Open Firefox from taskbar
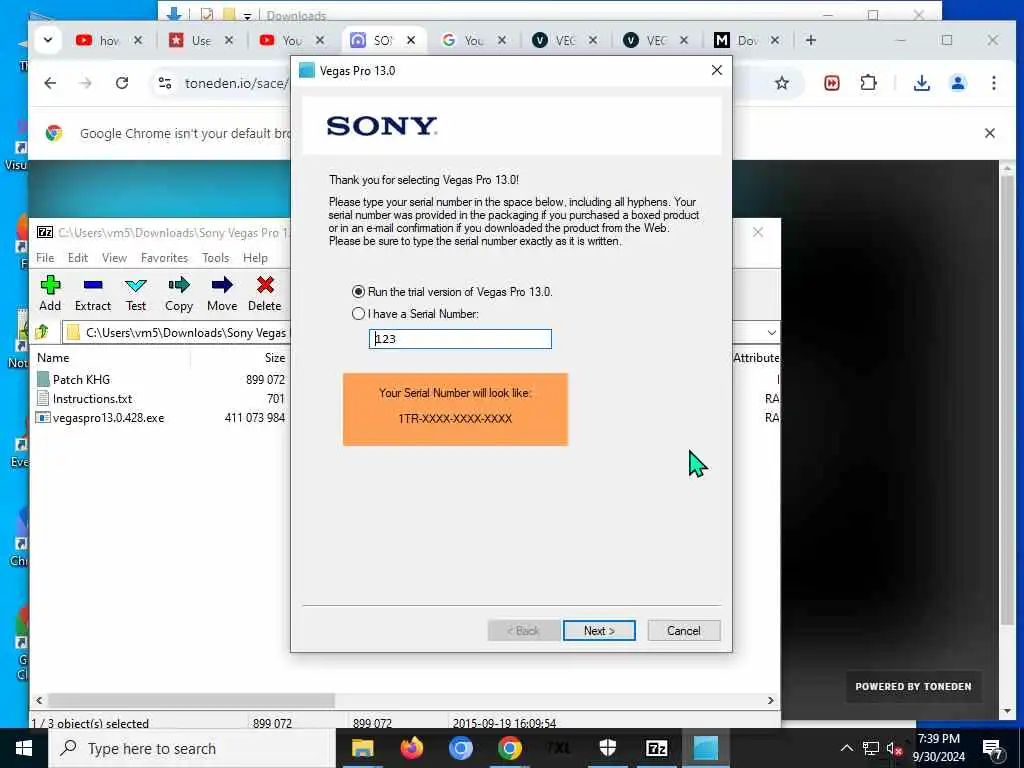The image size is (1024, 768). click(411, 748)
